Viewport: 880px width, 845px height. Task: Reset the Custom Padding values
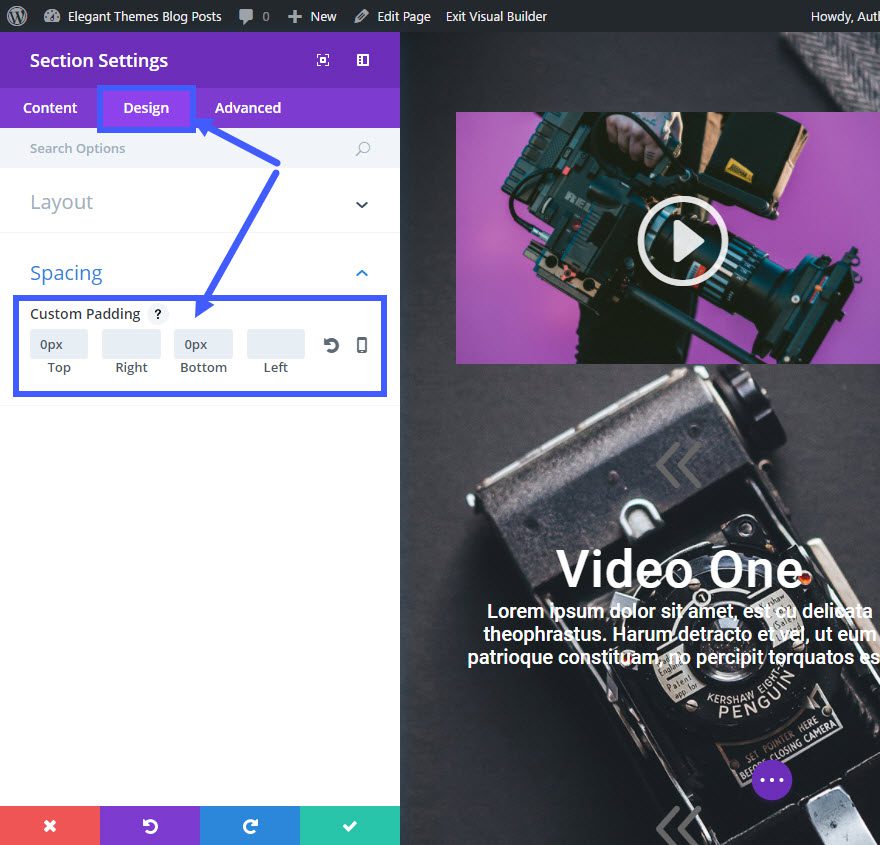click(330, 344)
